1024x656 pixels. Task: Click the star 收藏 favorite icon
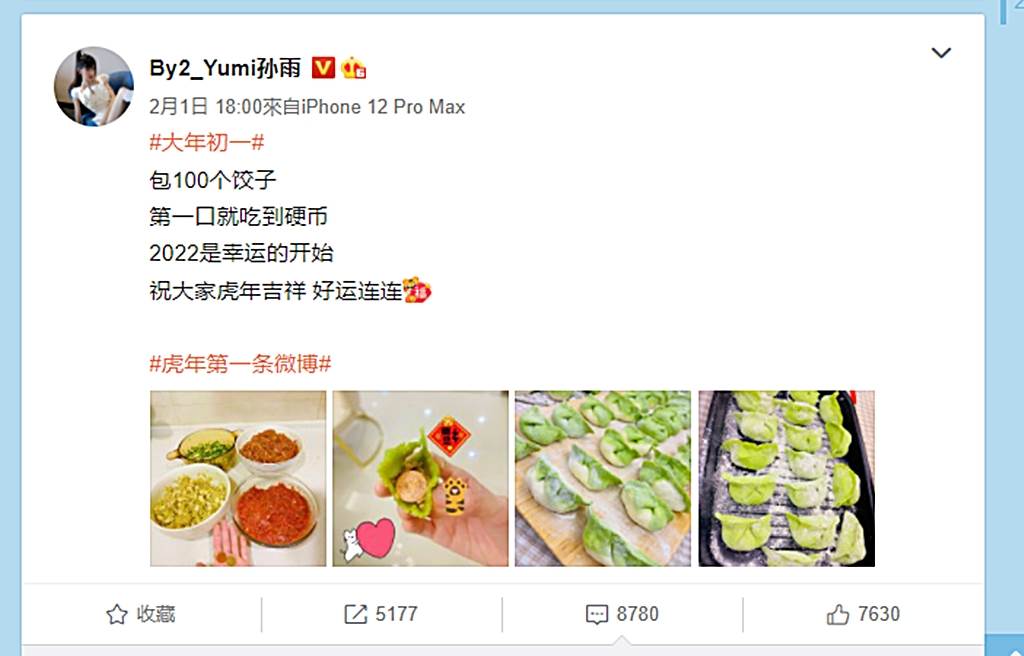point(117,614)
